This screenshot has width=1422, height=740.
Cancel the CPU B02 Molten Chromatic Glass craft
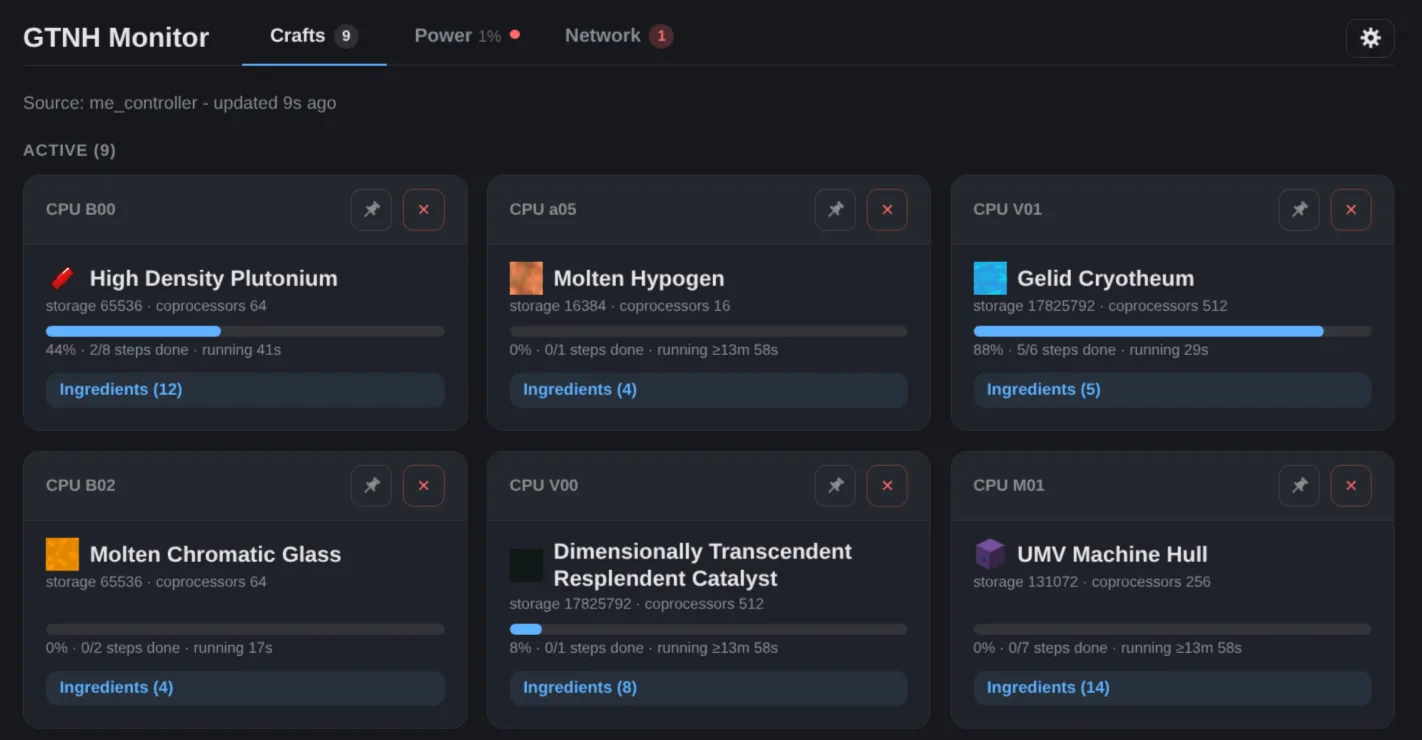(424, 486)
